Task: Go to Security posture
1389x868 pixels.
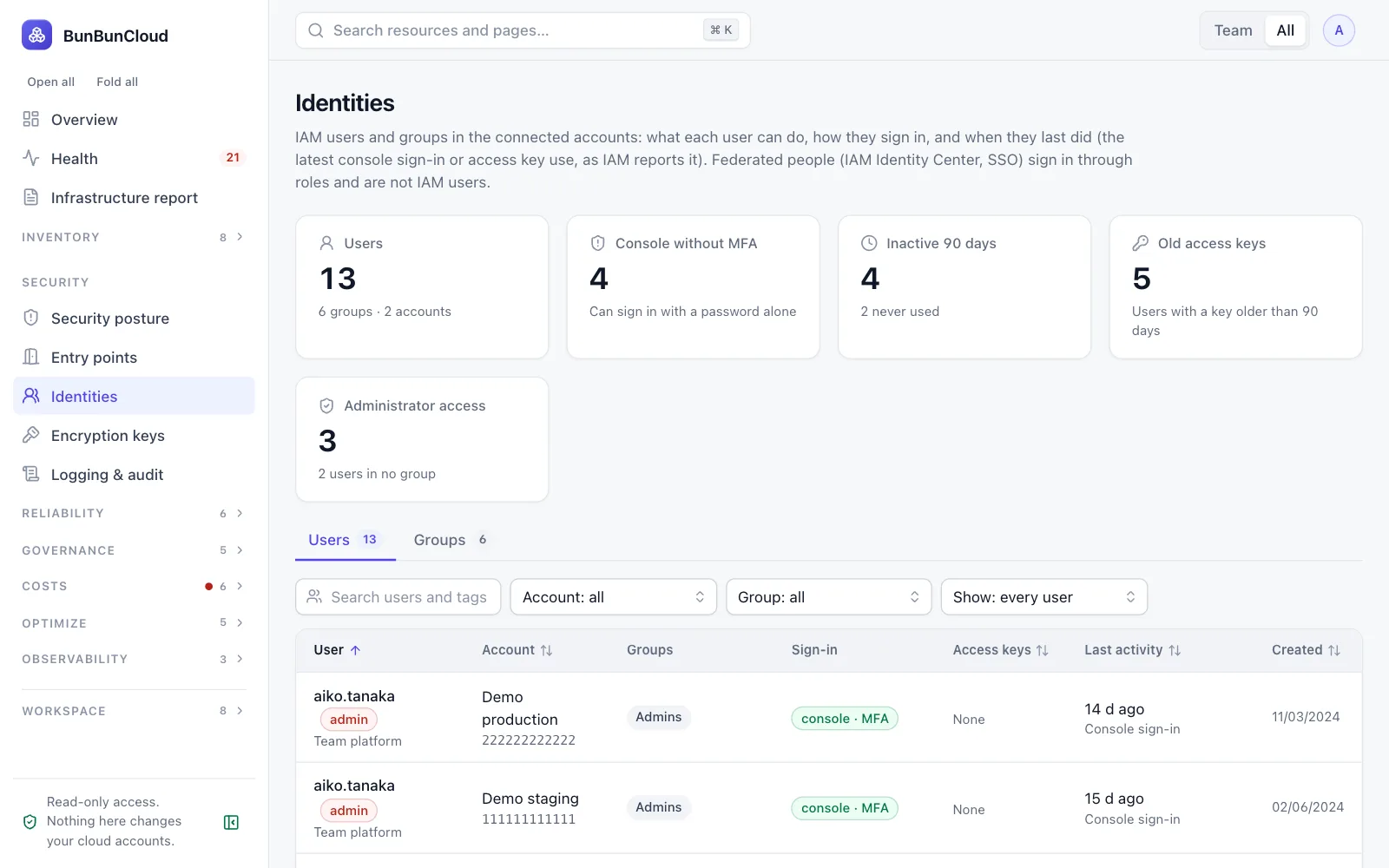Action: coord(134,319)
